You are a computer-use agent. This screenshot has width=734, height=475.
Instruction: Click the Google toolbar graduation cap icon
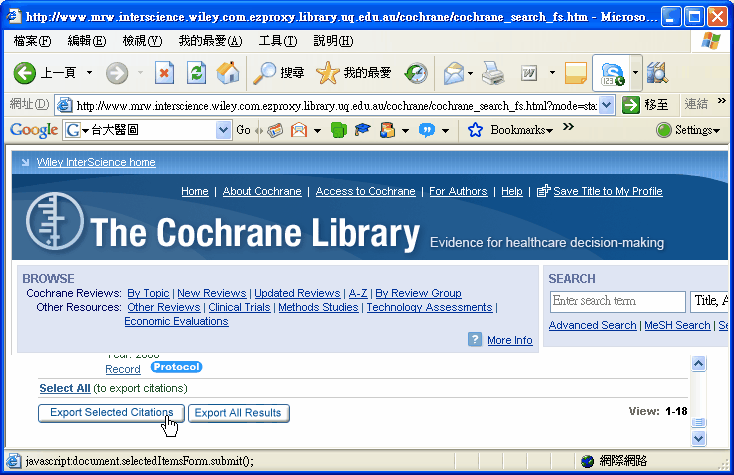pyautogui.click(x=362, y=130)
